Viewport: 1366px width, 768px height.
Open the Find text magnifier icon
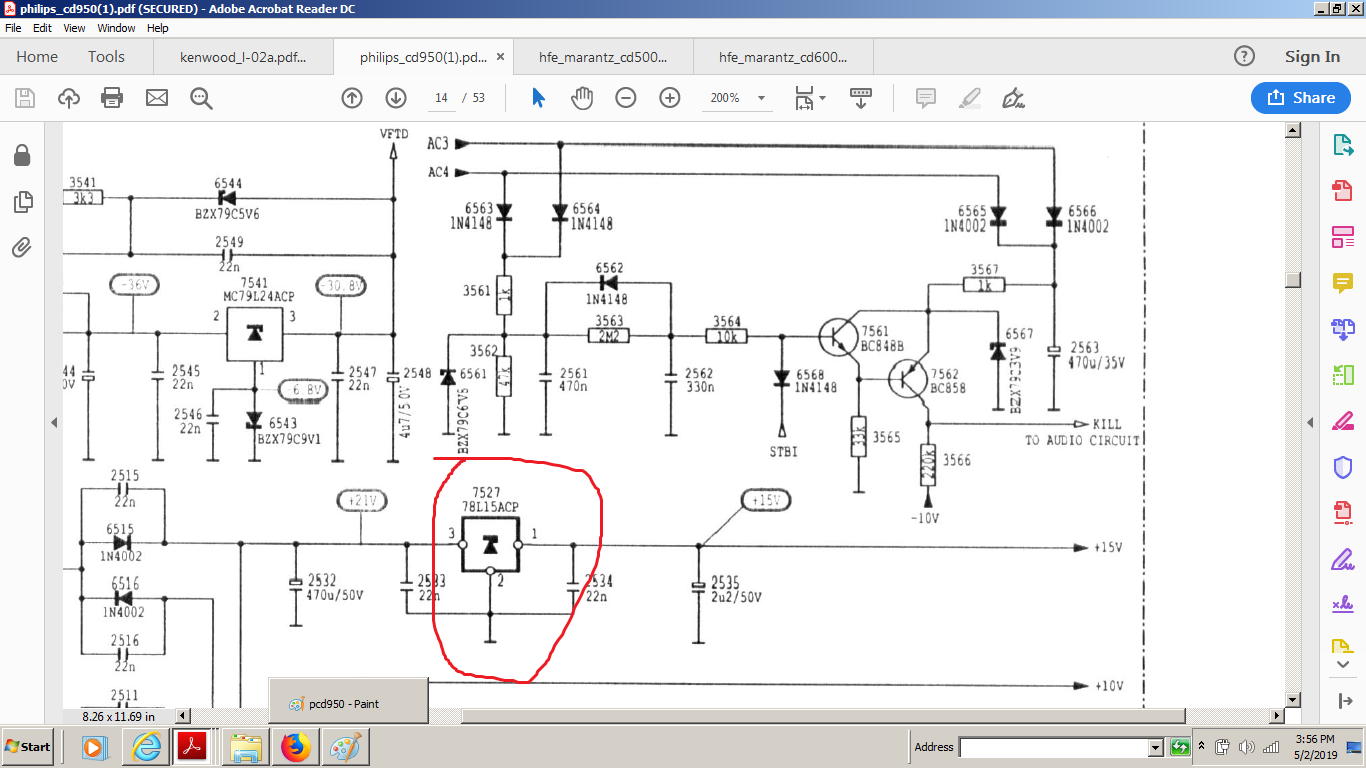[x=201, y=98]
